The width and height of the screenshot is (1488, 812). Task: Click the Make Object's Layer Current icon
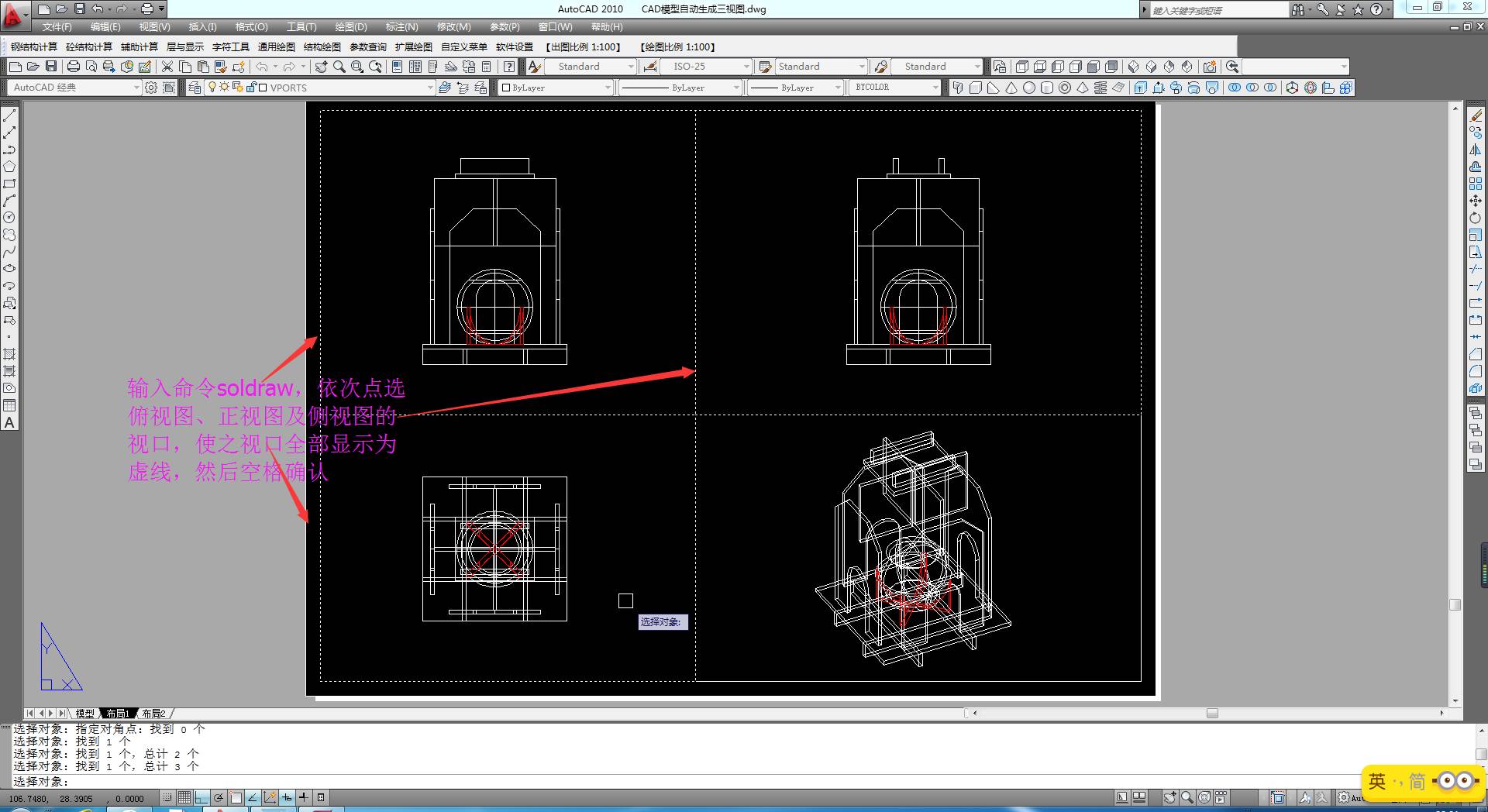[445, 88]
